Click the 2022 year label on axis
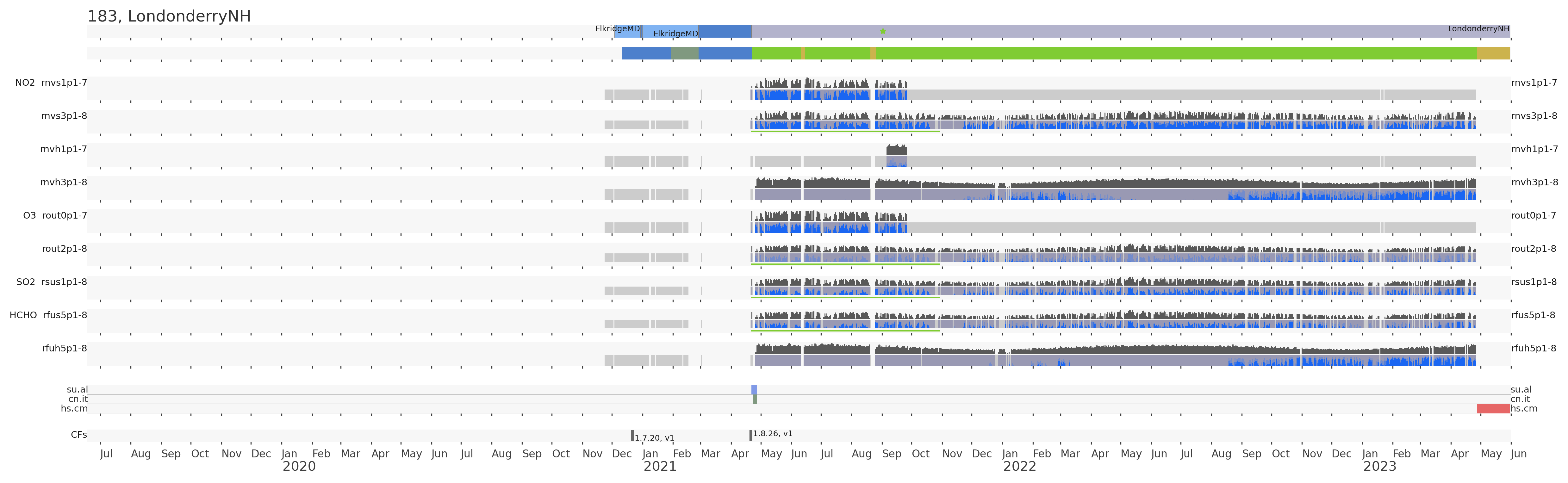 click(x=1020, y=467)
